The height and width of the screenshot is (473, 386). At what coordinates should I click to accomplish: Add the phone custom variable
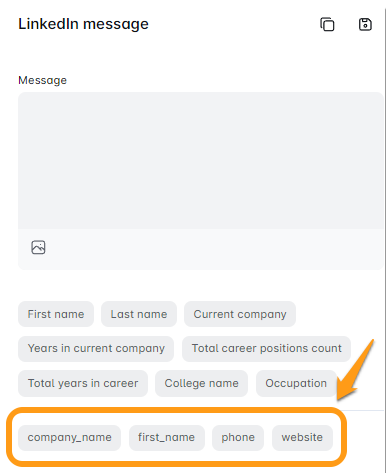coord(238,438)
